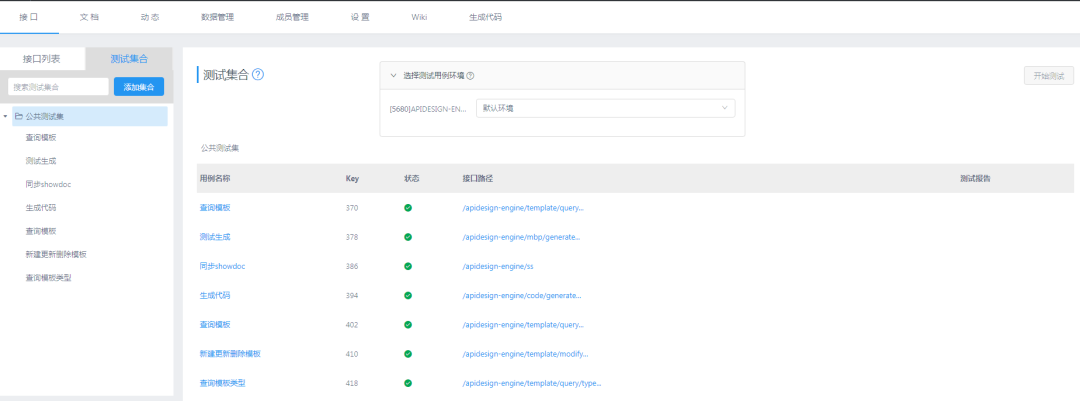The image size is (1080, 401).
Task: Click the 测试报告 column header
Action: (x=975, y=178)
